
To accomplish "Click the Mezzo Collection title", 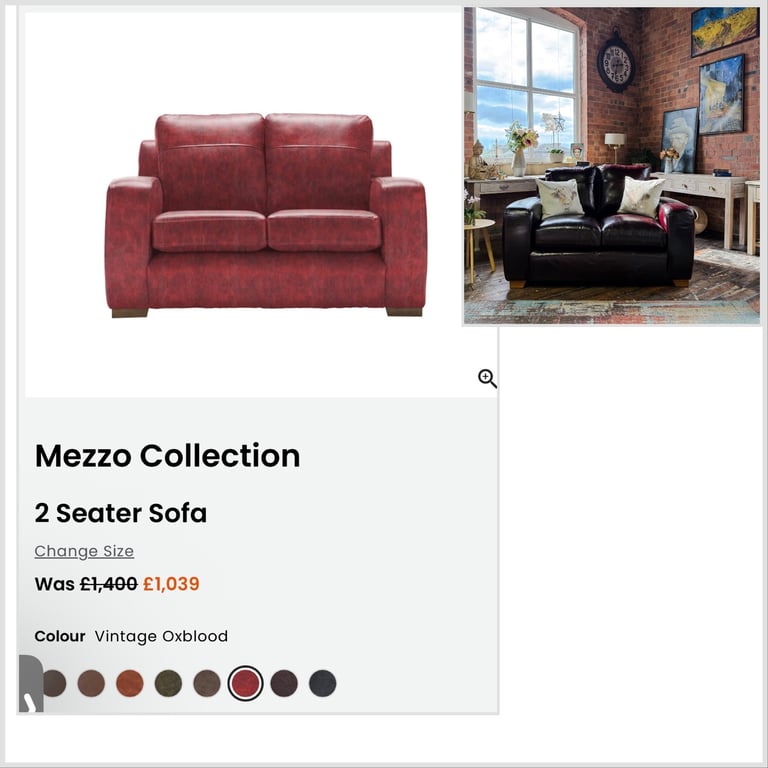I will (168, 456).
